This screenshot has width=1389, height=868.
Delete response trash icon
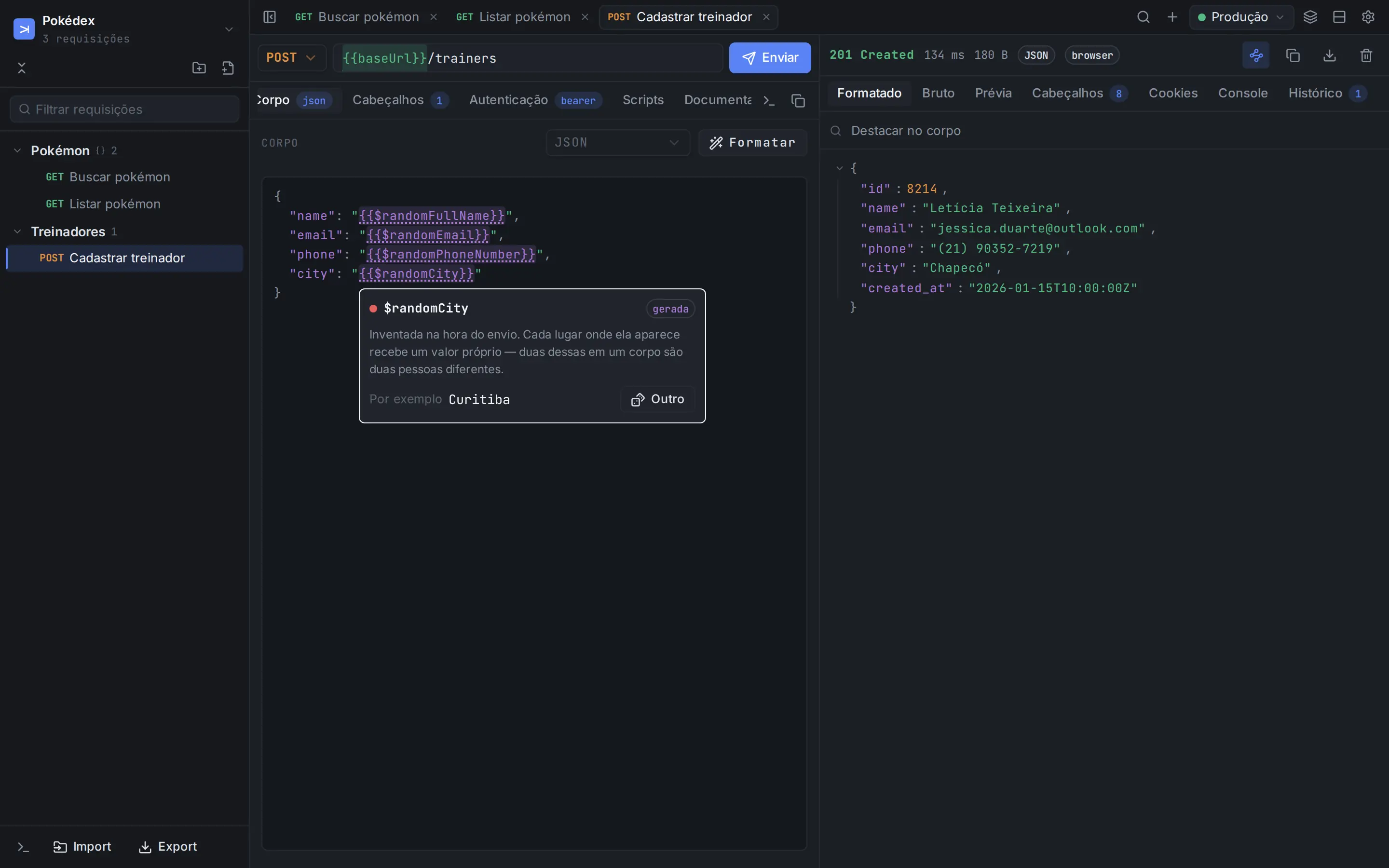pyautogui.click(x=1366, y=55)
